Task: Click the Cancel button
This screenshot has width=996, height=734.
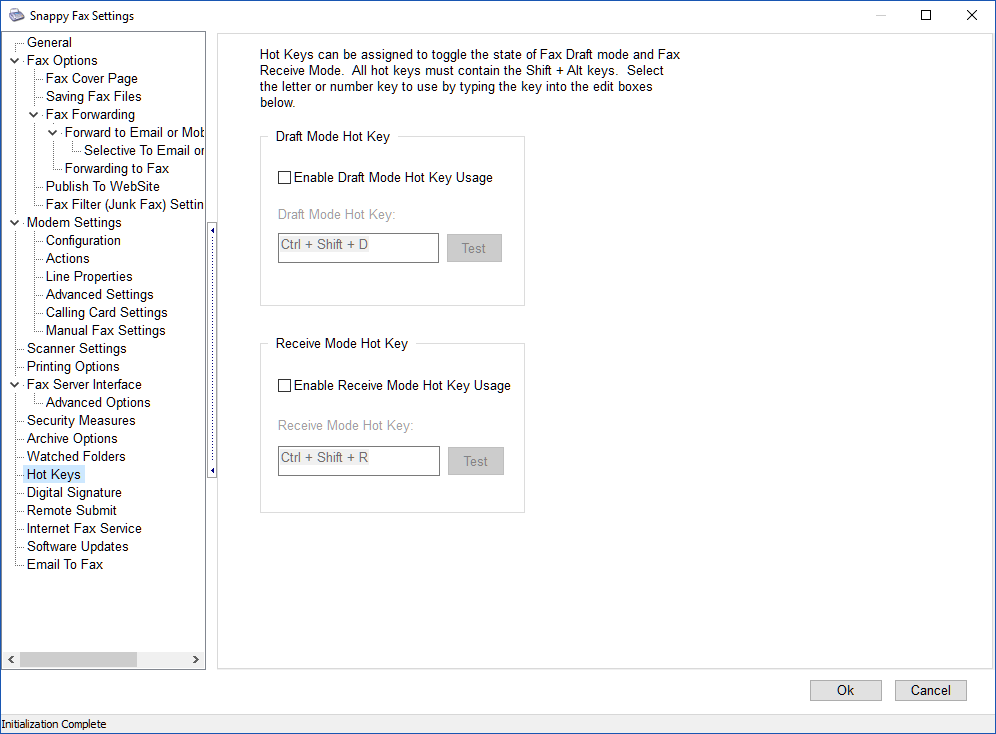Action: 930,690
